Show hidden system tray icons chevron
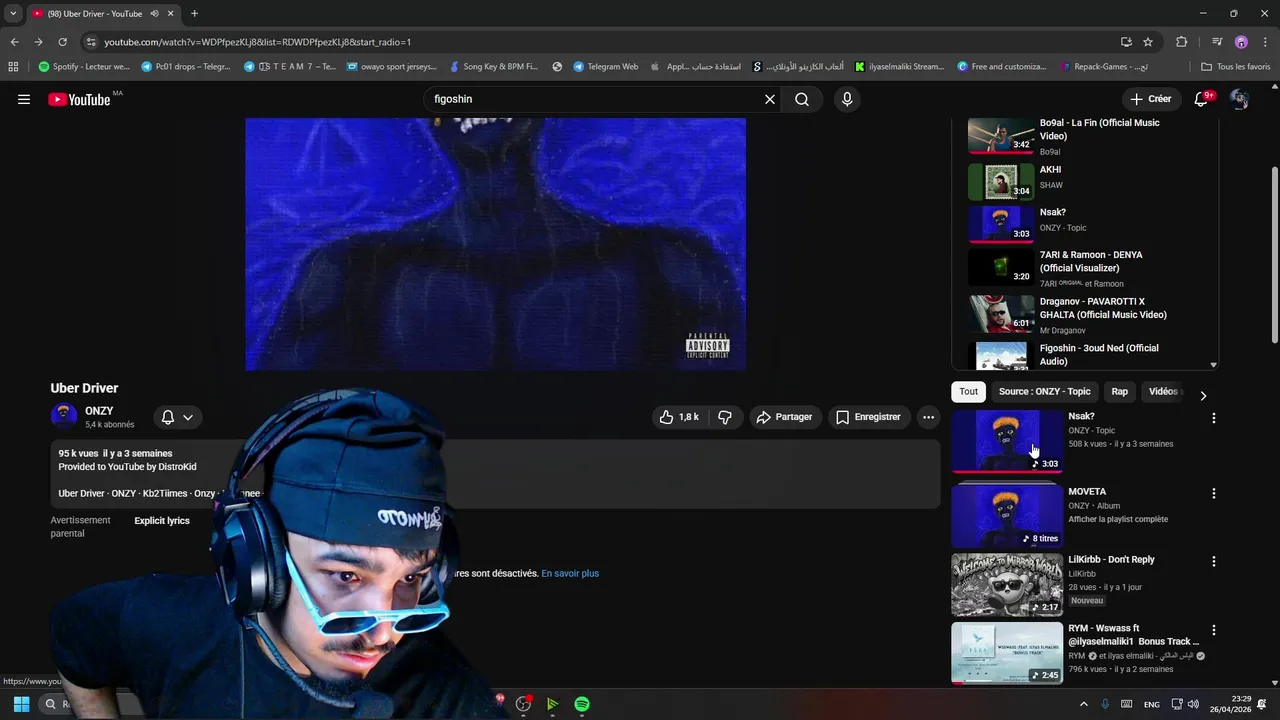 pyautogui.click(x=1083, y=704)
